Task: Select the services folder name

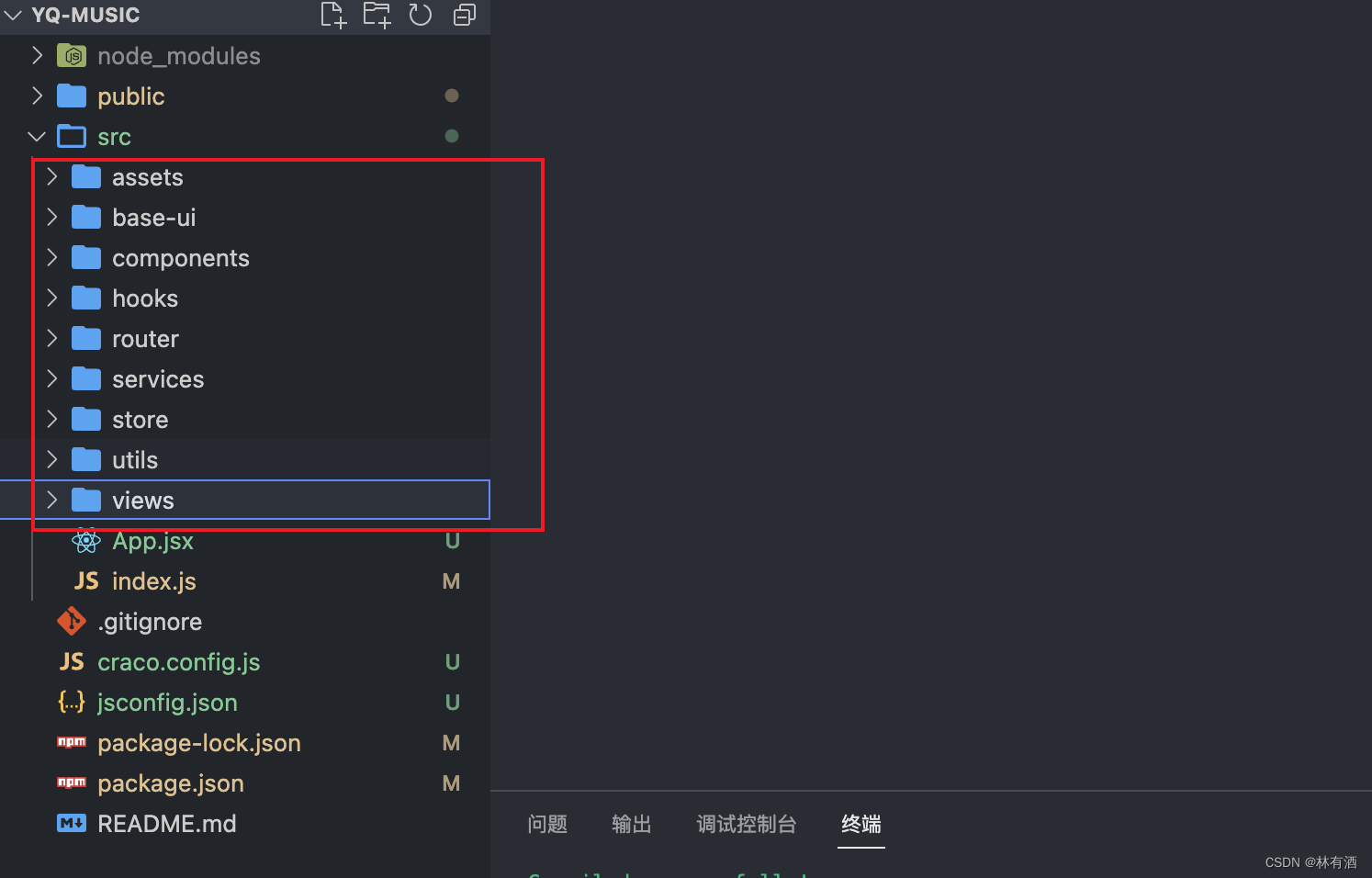Action: pyautogui.click(x=158, y=379)
